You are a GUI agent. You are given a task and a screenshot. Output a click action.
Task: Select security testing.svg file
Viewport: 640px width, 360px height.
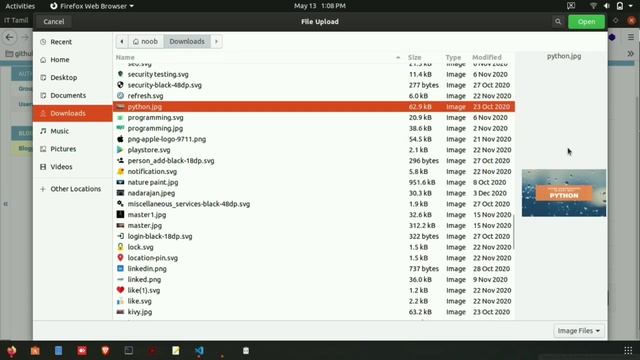click(x=313, y=74)
